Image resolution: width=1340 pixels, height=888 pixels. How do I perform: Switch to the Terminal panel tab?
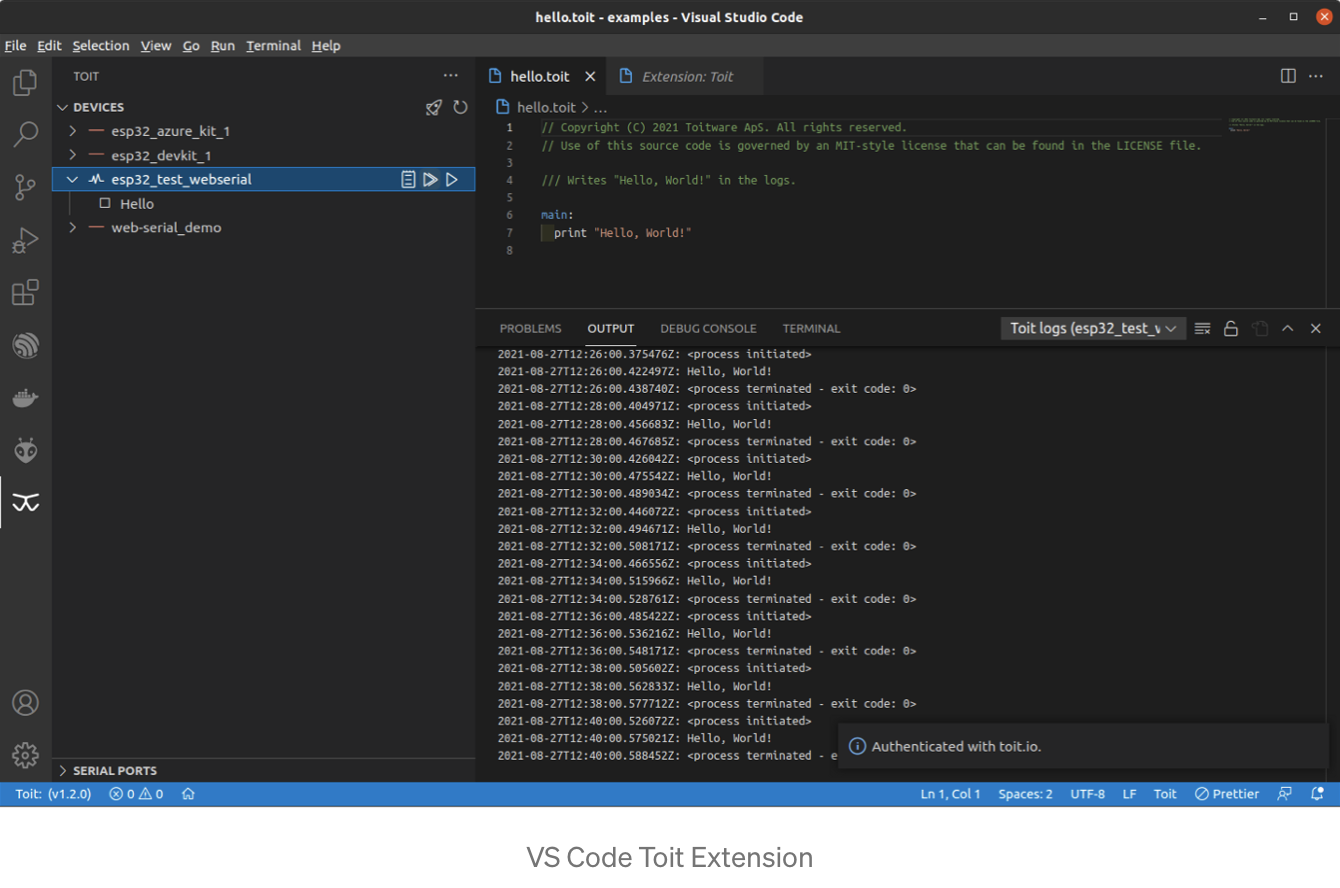pos(811,328)
